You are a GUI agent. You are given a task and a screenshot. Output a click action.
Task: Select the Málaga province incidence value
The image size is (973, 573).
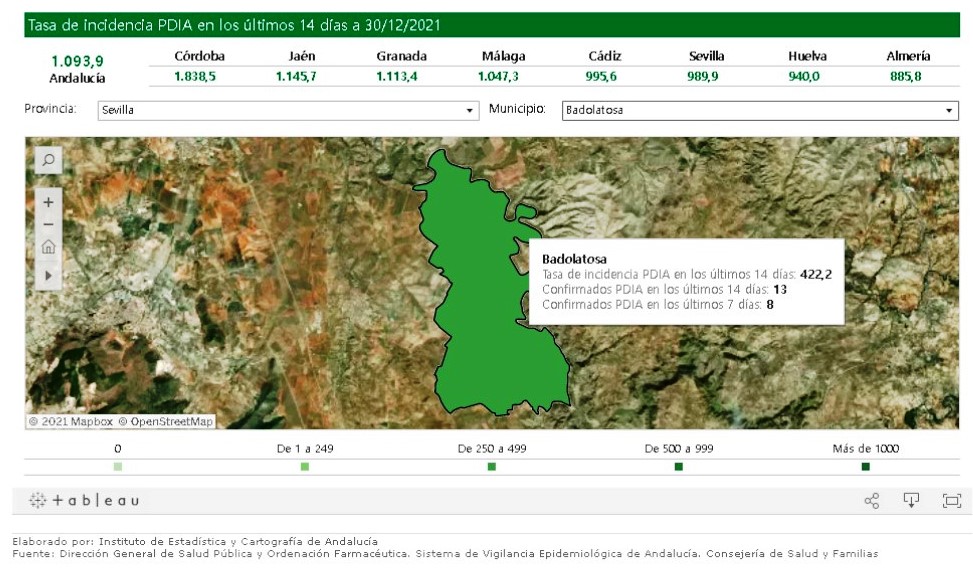click(x=501, y=76)
